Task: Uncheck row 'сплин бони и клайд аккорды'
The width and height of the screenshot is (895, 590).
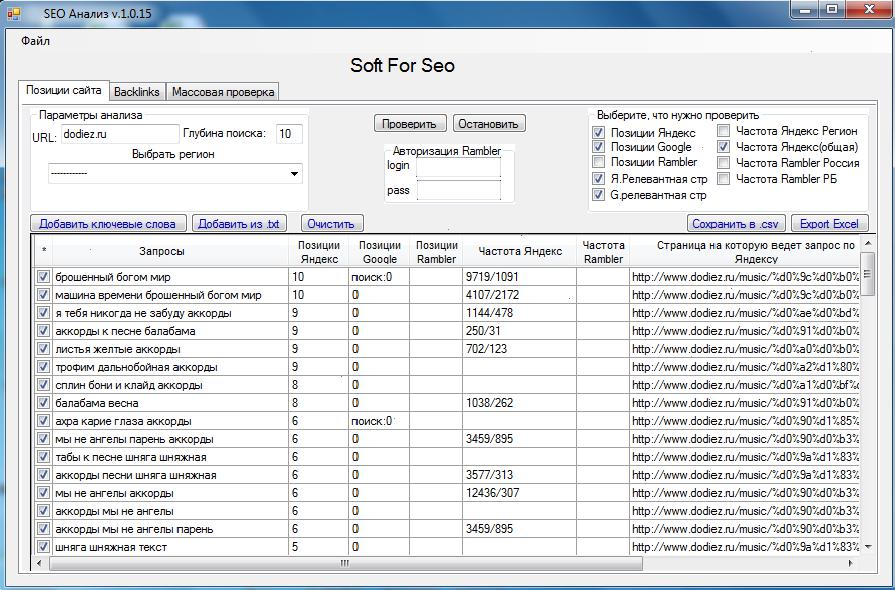Action: [43, 385]
